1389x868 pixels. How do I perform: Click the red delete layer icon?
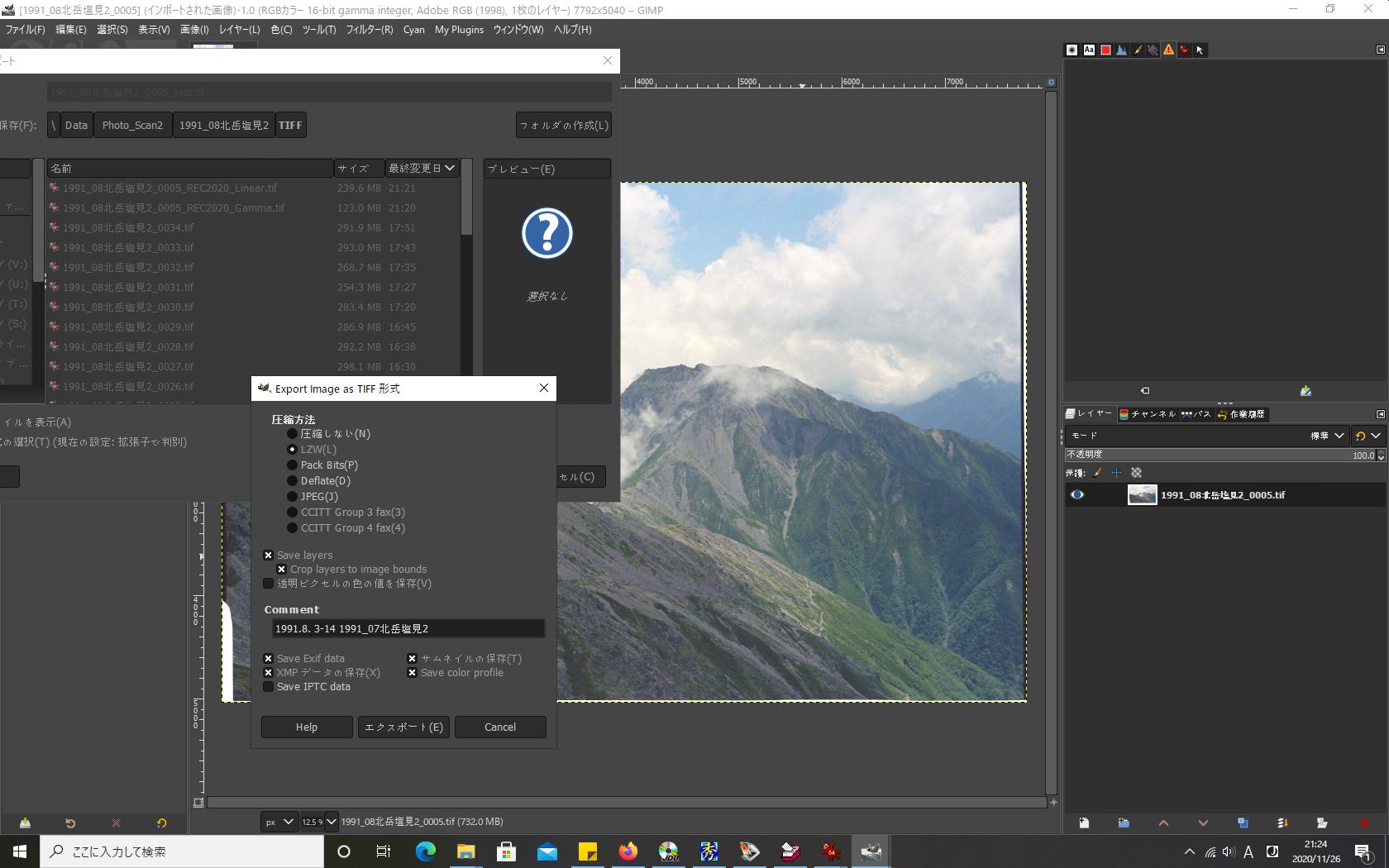[x=1363, y=823]
